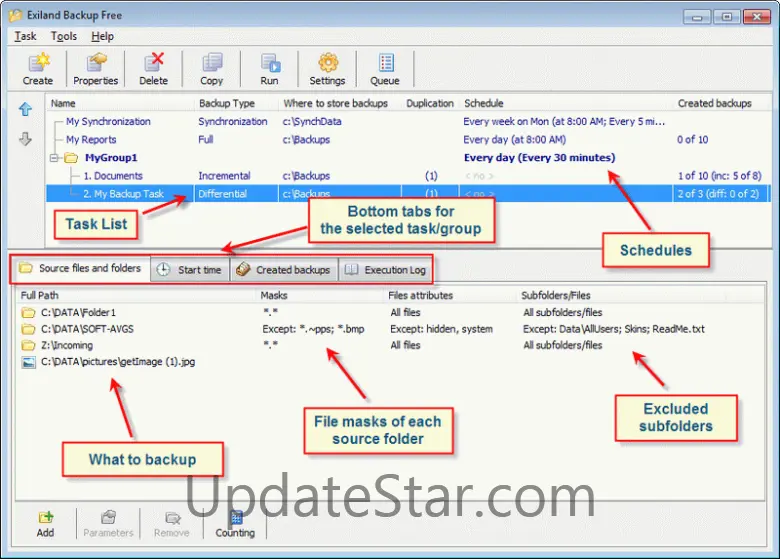Select the My Synchronization task

pyautogui.click(x=108, y=122)
